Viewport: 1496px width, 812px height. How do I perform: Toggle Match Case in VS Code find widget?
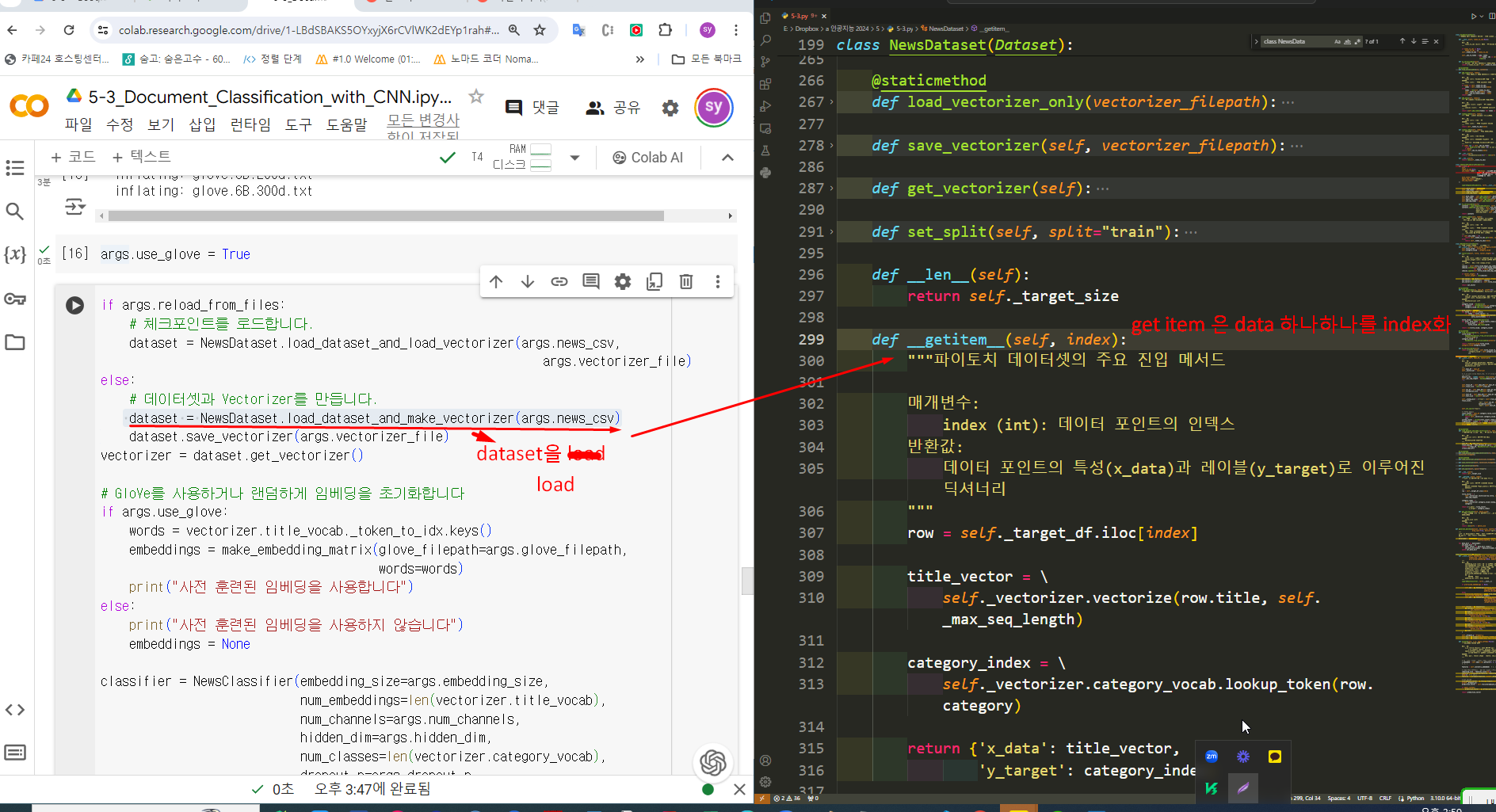coord(1338,41)
